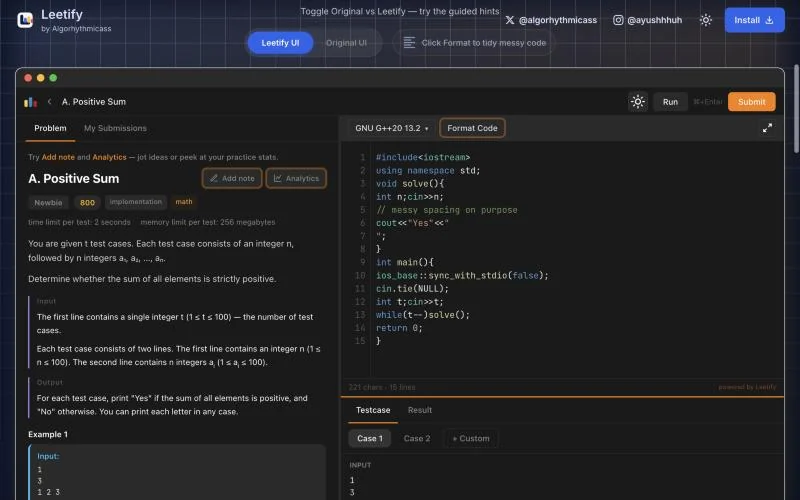Open the Problem tab
The height and width of the screenshot is (500, 800).
50,128
